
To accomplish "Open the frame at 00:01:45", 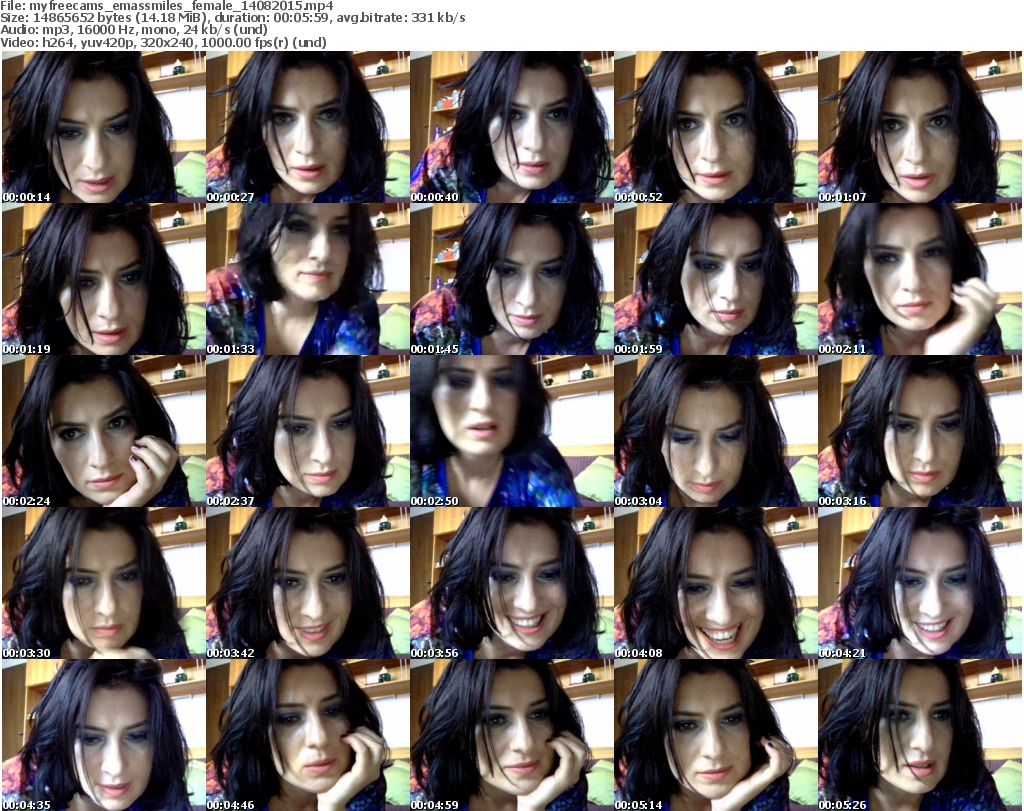I will point(511,279).
